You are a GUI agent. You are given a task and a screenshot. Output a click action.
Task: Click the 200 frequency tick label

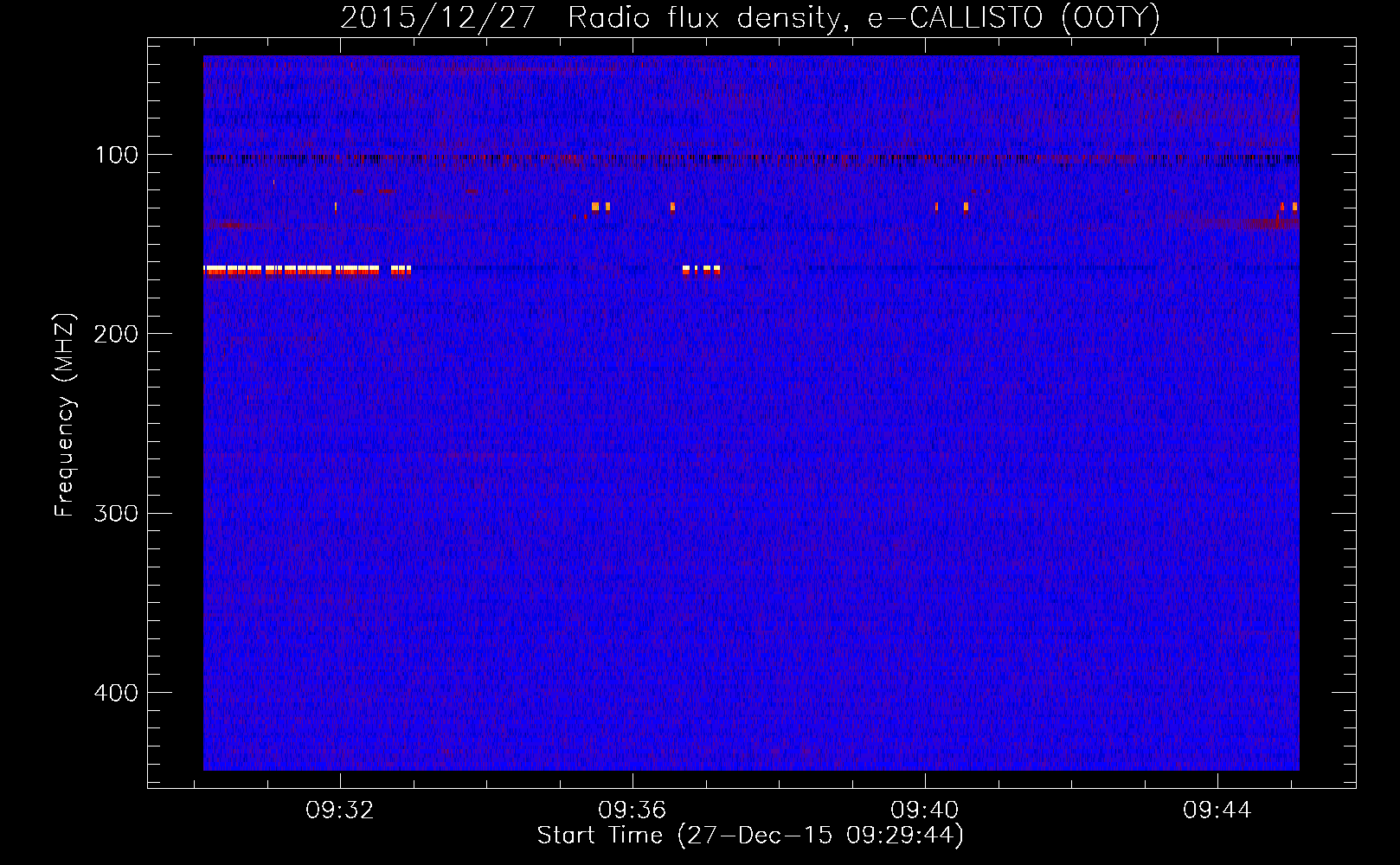point(116,334)
